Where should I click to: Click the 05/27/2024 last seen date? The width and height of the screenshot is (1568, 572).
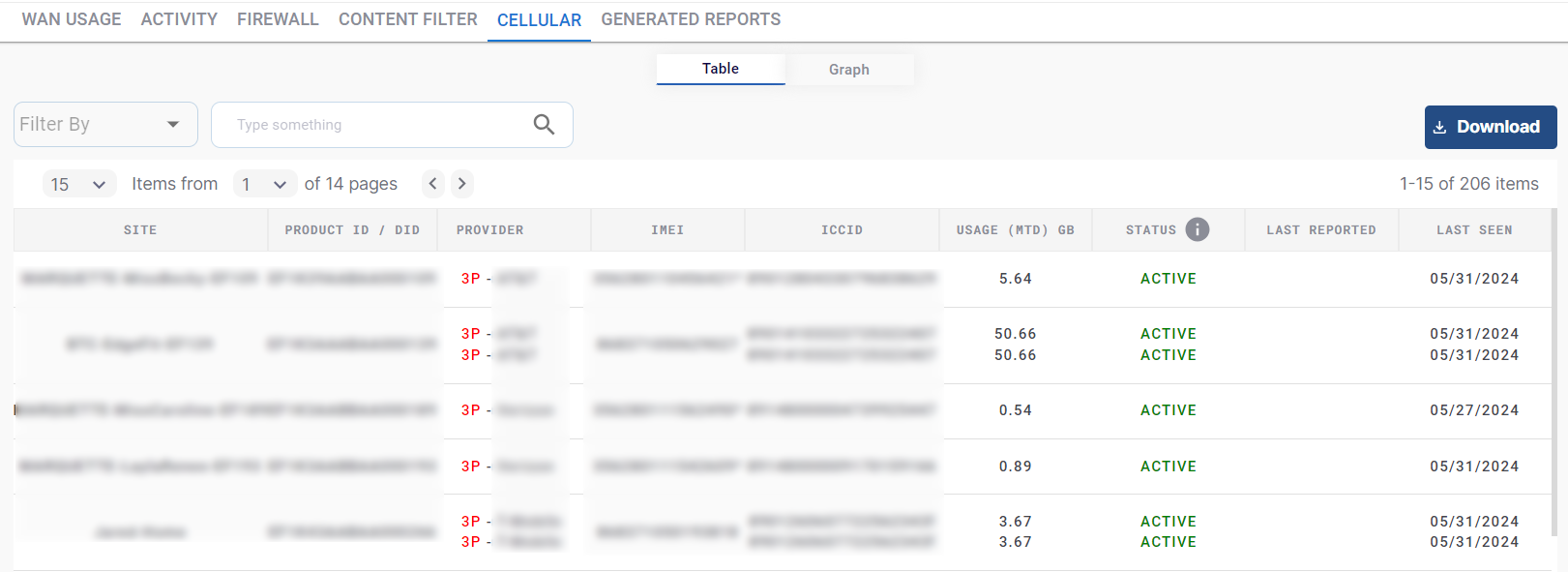[x=1474, y=410]
